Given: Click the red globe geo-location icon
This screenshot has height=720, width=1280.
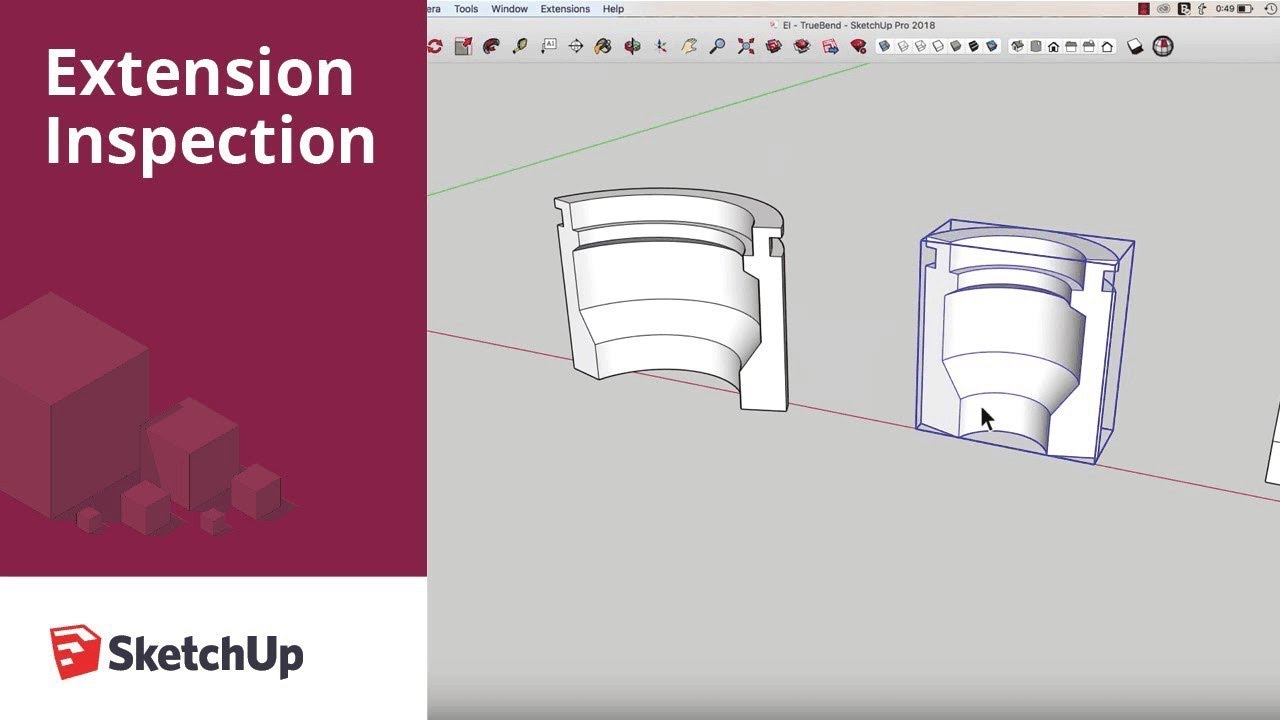Looking at the screenshot, I should coord(1162,46).
